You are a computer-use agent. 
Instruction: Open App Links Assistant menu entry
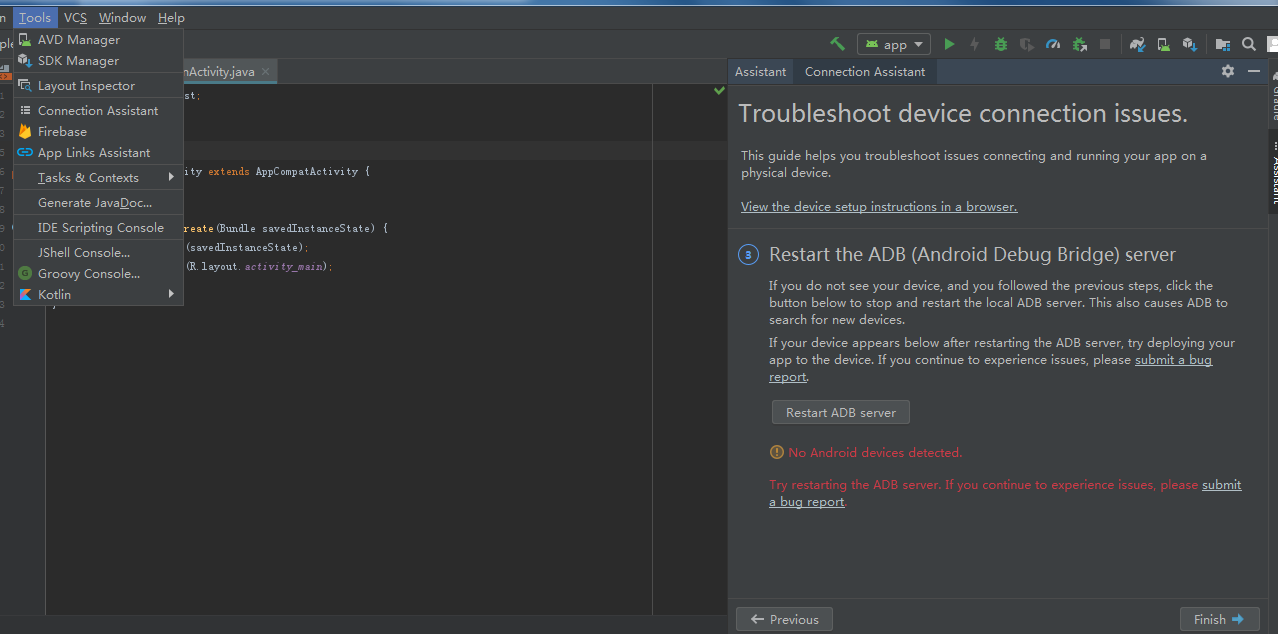point(98,153)
